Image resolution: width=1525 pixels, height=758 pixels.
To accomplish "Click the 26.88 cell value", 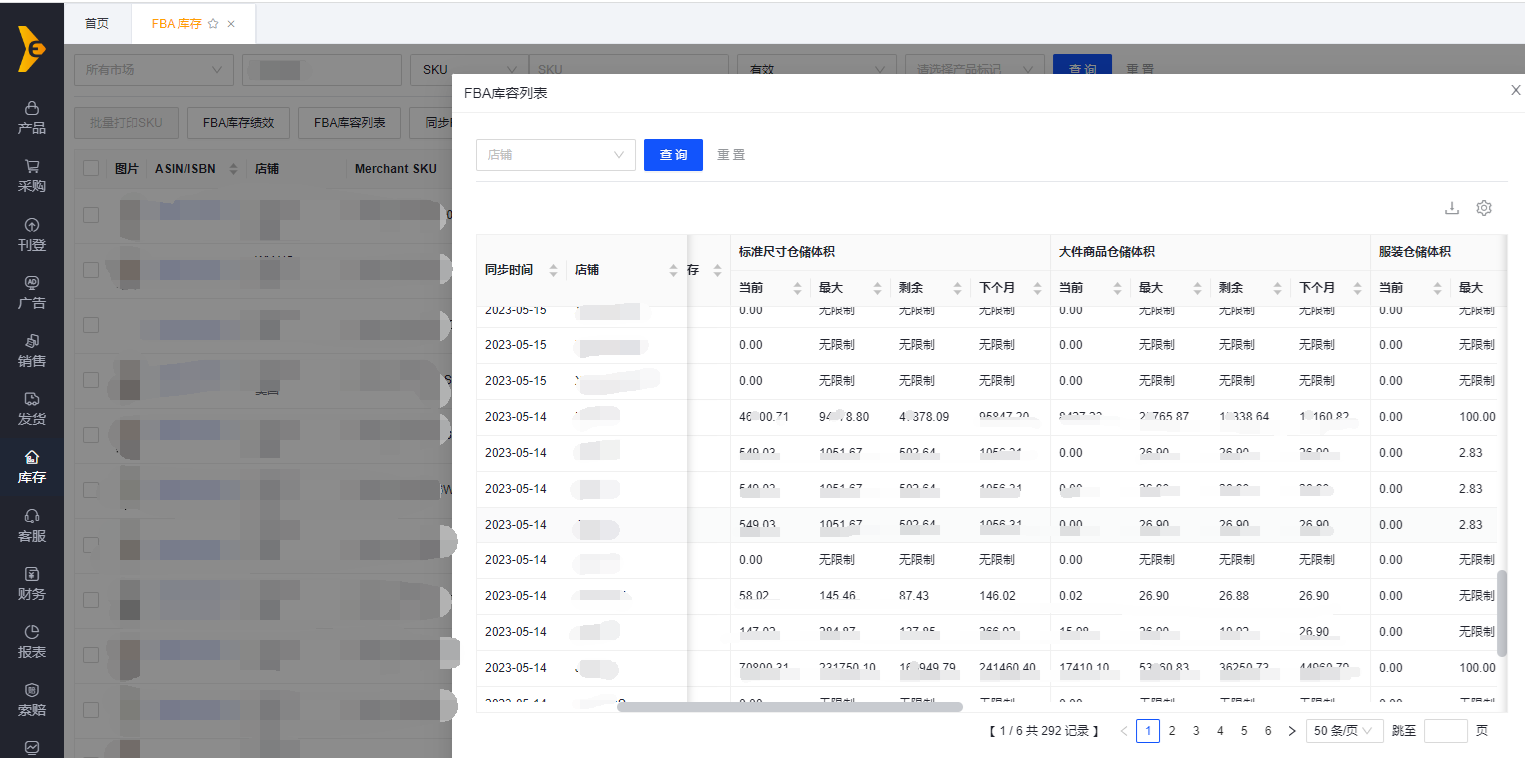I will click(1234, 596).
